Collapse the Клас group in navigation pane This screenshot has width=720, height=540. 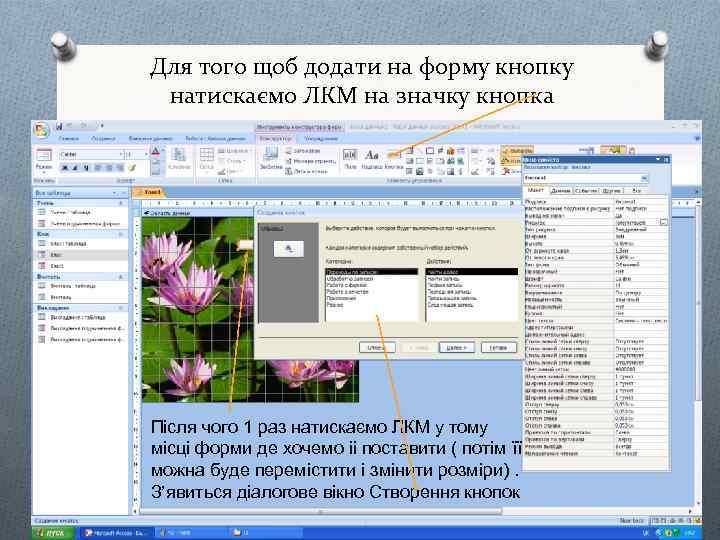121,234
